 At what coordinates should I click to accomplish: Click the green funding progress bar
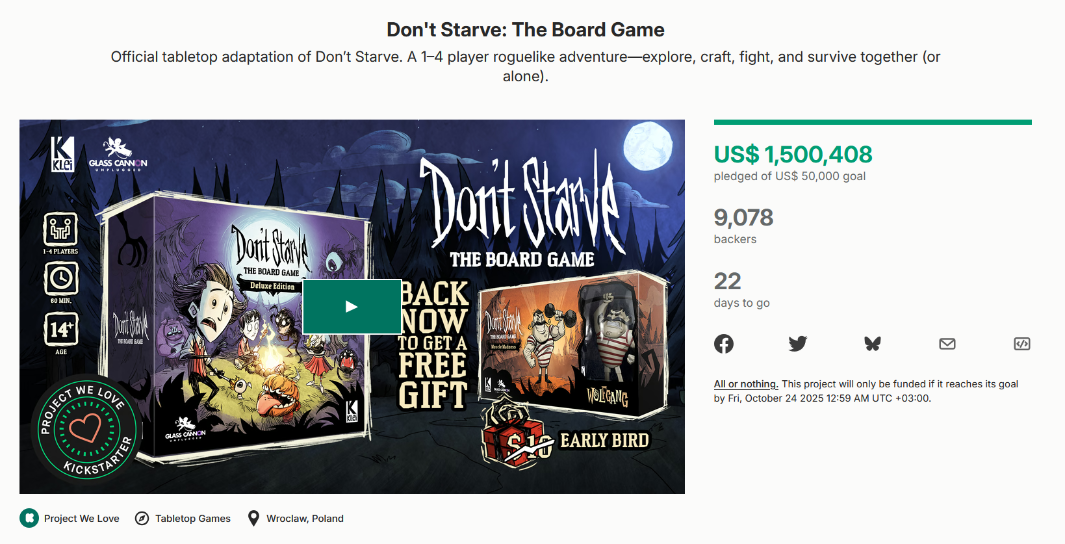(872, 123)
